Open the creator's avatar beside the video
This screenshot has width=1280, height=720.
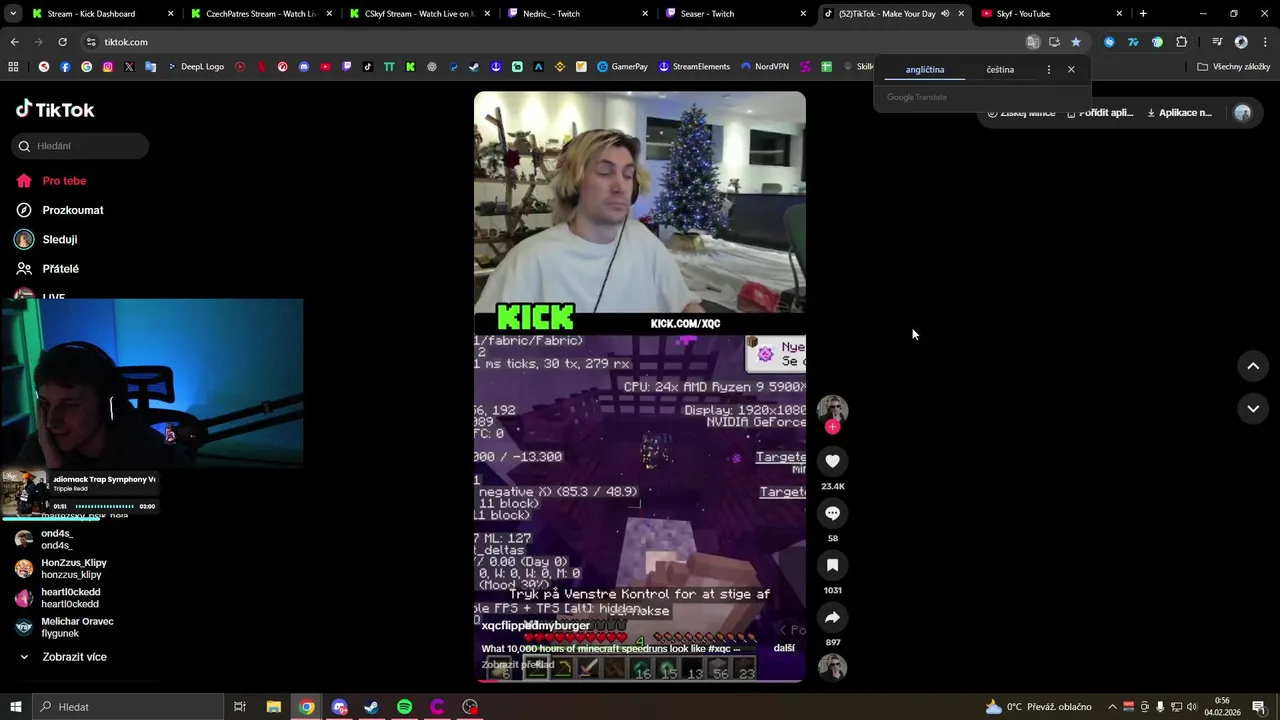tap(832, 409)
